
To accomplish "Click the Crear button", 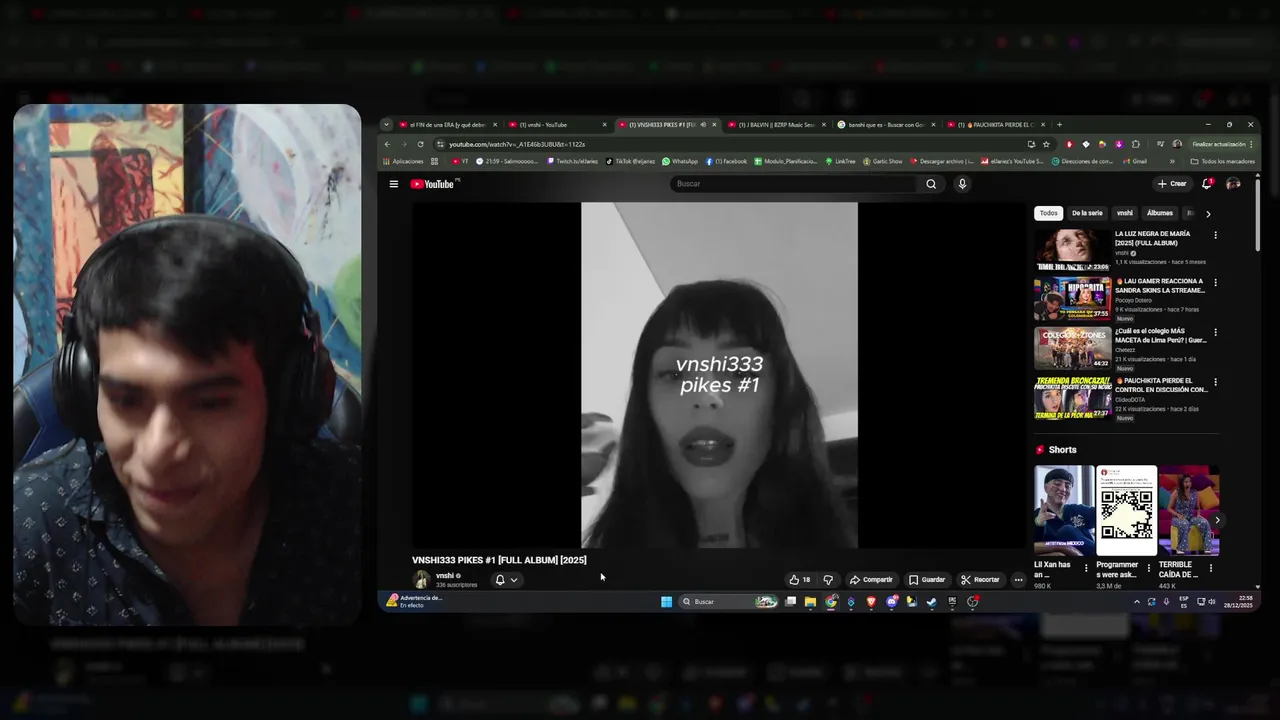I will (x=1172, y=184).
